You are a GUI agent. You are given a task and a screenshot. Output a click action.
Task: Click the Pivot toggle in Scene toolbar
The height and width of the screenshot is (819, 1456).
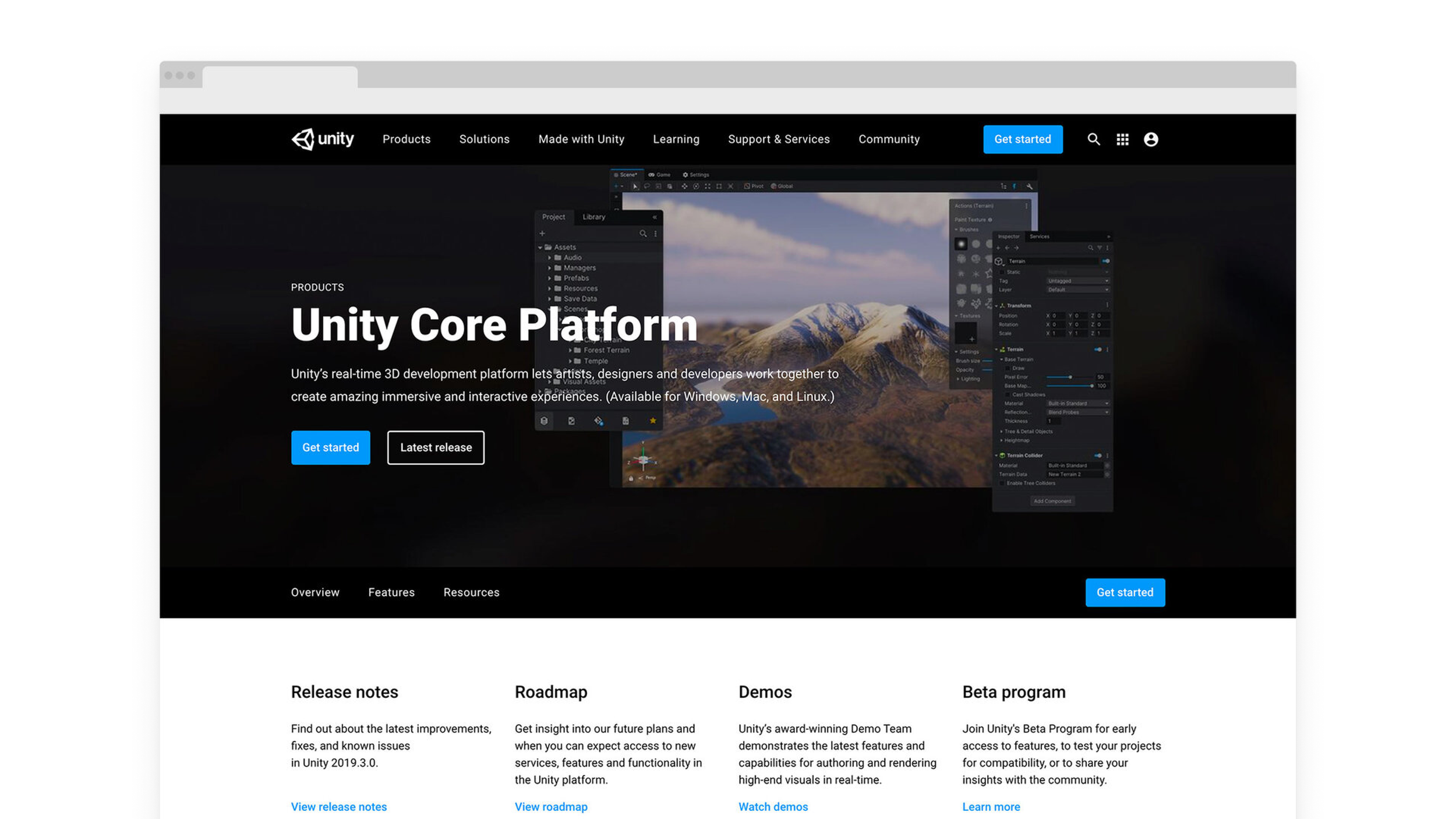click(x=754, y=186)
